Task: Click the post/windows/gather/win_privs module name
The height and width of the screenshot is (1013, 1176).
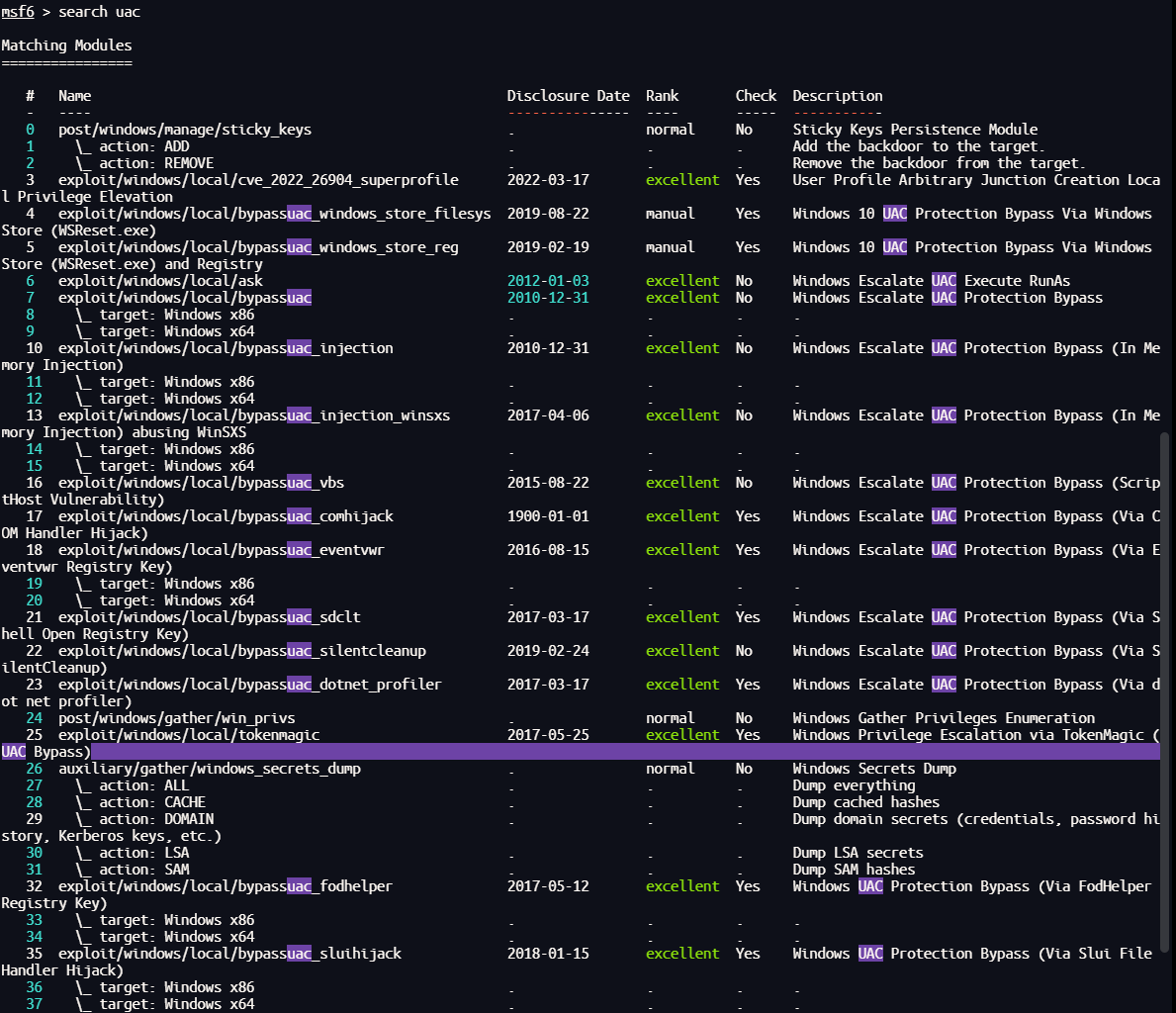Action: tap(176, 718)
